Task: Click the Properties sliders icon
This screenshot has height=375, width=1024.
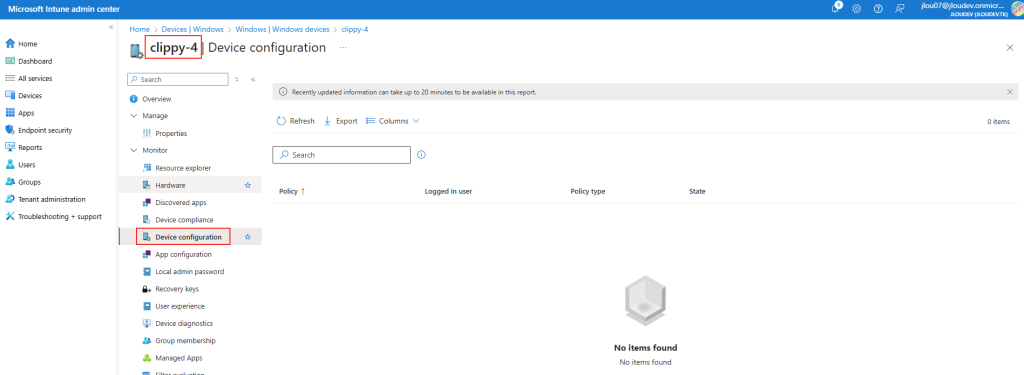Action: pyautogui.click(x=147, y=133)
